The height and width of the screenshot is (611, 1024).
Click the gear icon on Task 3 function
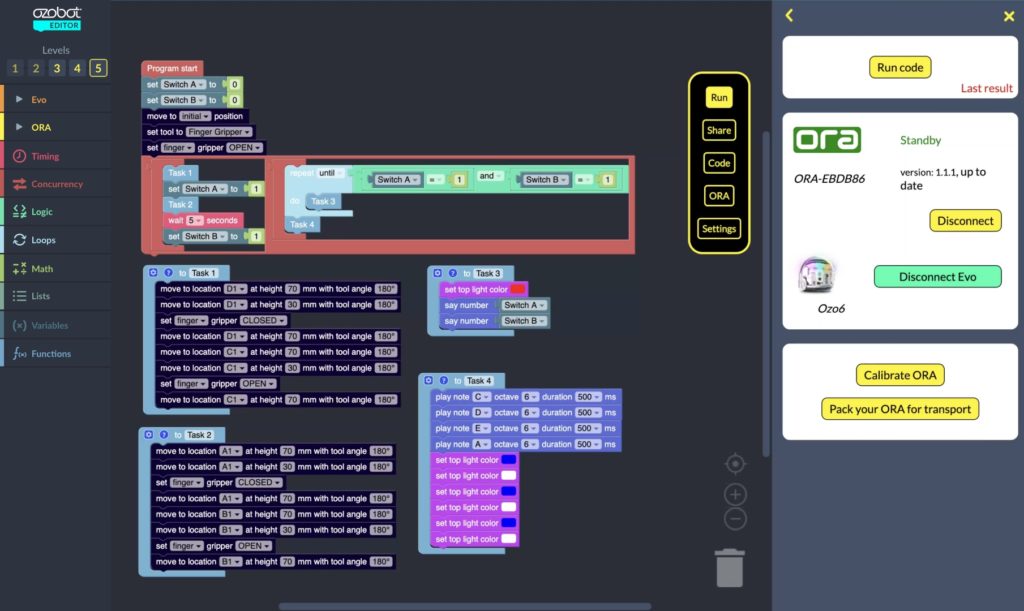tap(438, 273)
